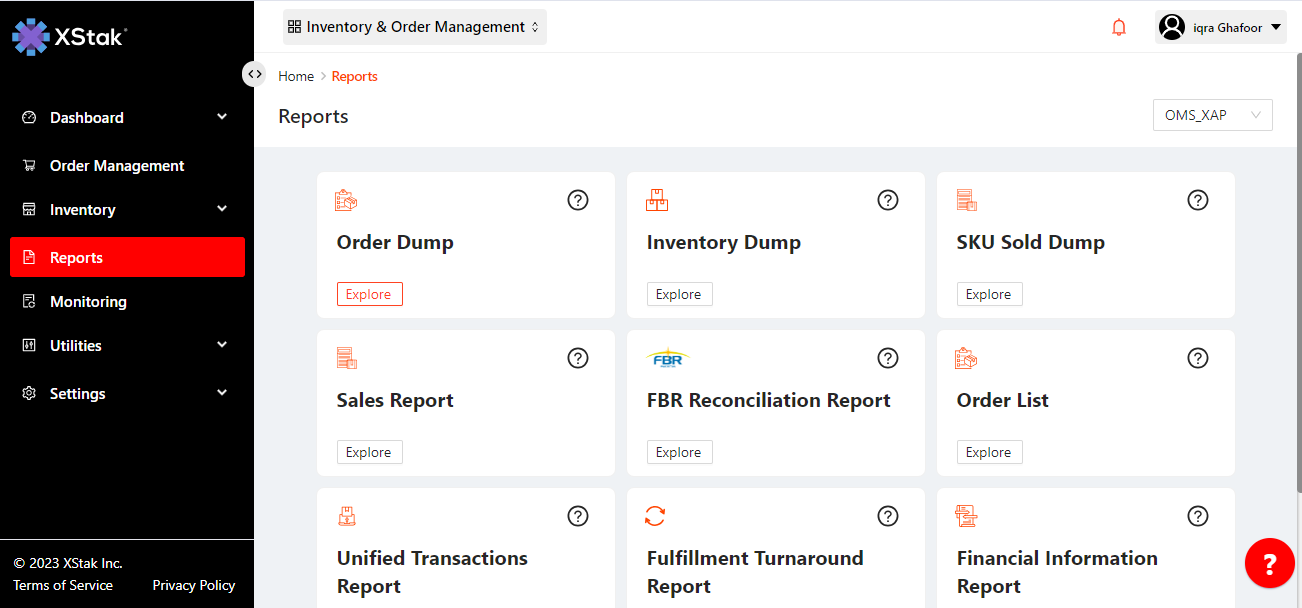Image resolution: width=1302 pixels, height=608 pixels.
Task: Open Order Management in the sidebar
Action: pos(117,166)
